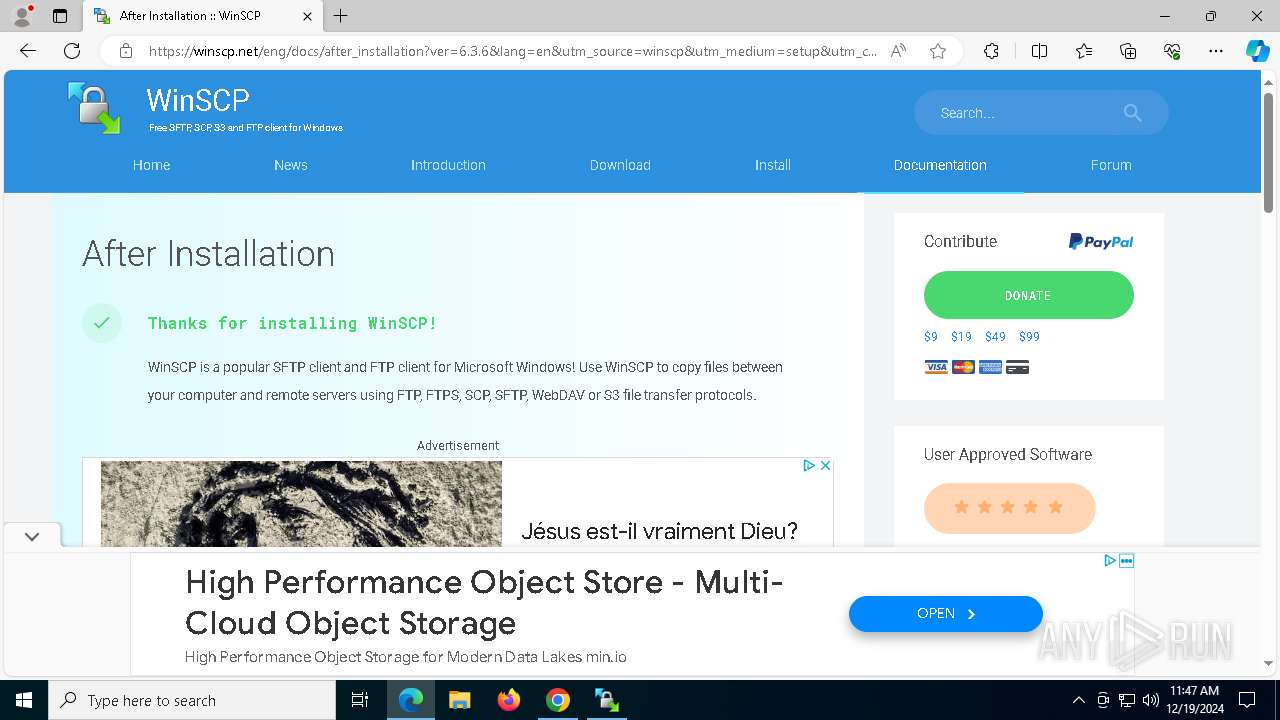Click the payment cards icons
Image resolution: width=1280 pixels, height=720 pixels.
tap(977, 367)
